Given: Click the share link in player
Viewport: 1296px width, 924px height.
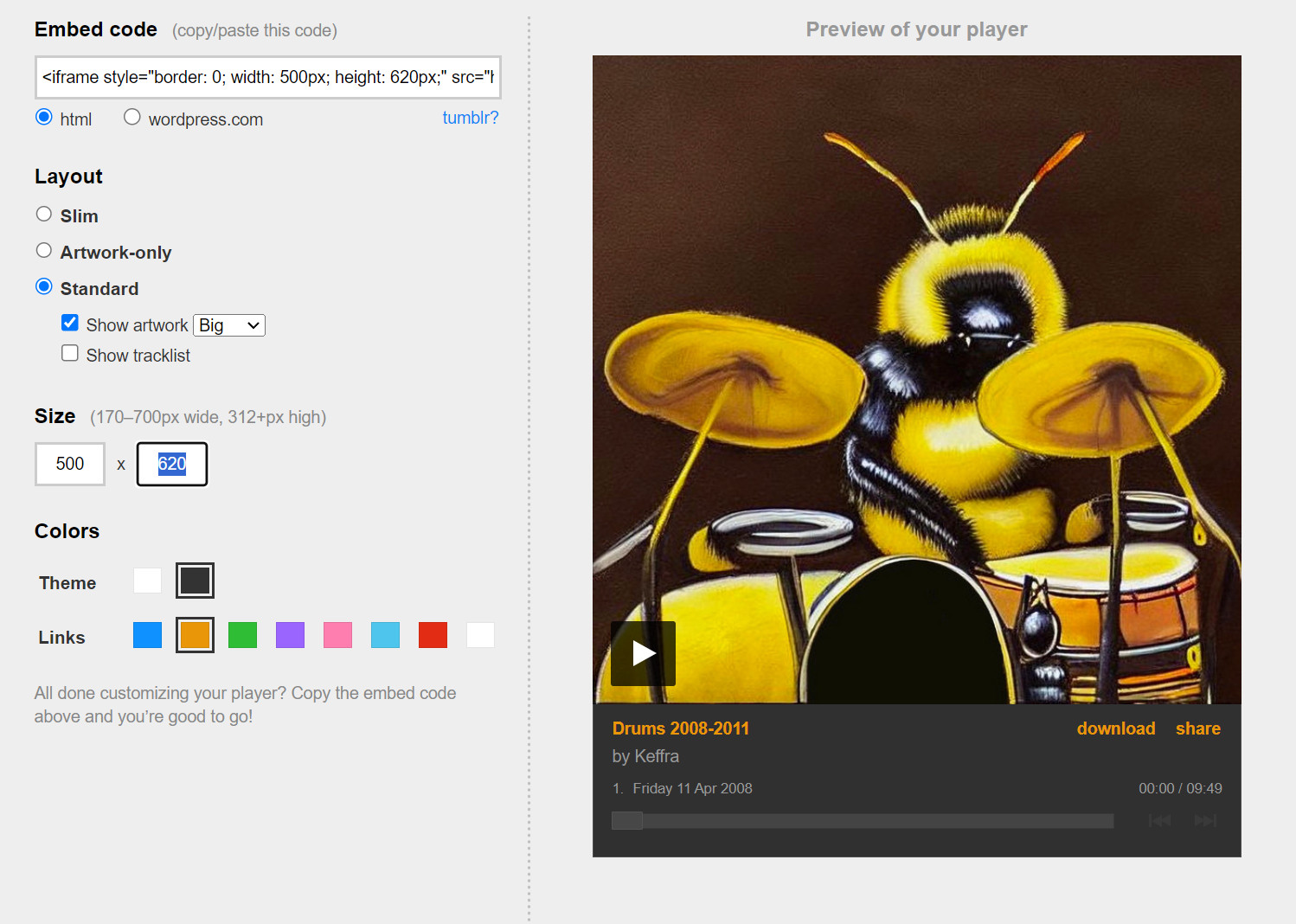Looking at the screenshot, I should click(x=1198, y=728).
